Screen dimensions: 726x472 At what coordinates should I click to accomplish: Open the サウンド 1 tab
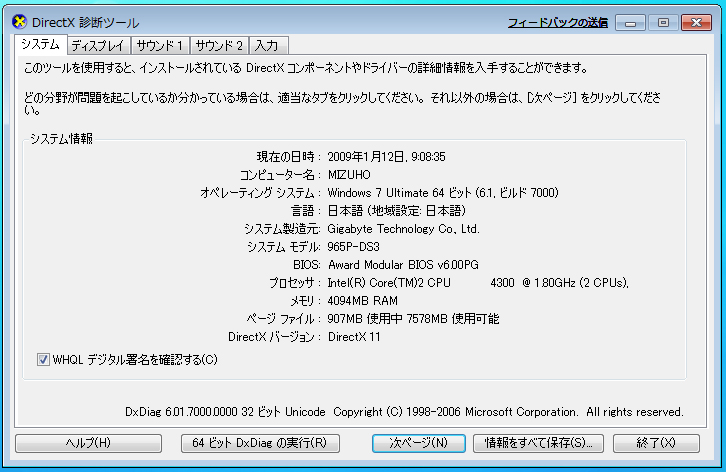pyautogui.click(x=159, y=45)
